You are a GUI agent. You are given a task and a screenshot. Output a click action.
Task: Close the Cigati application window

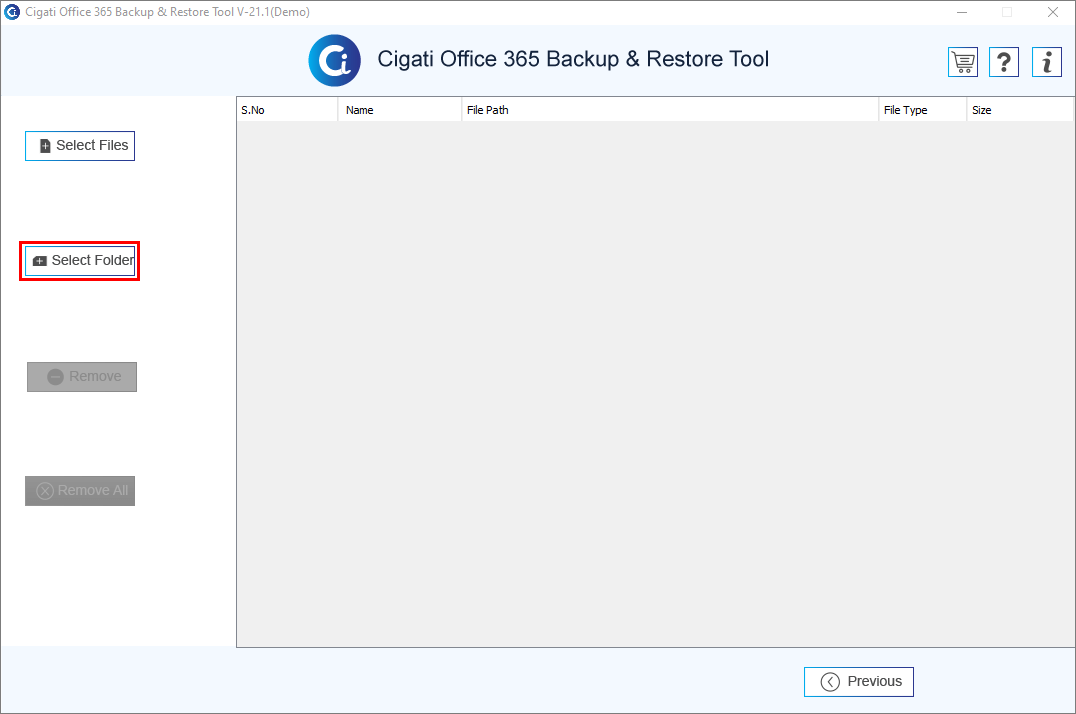coord(1053,12)
